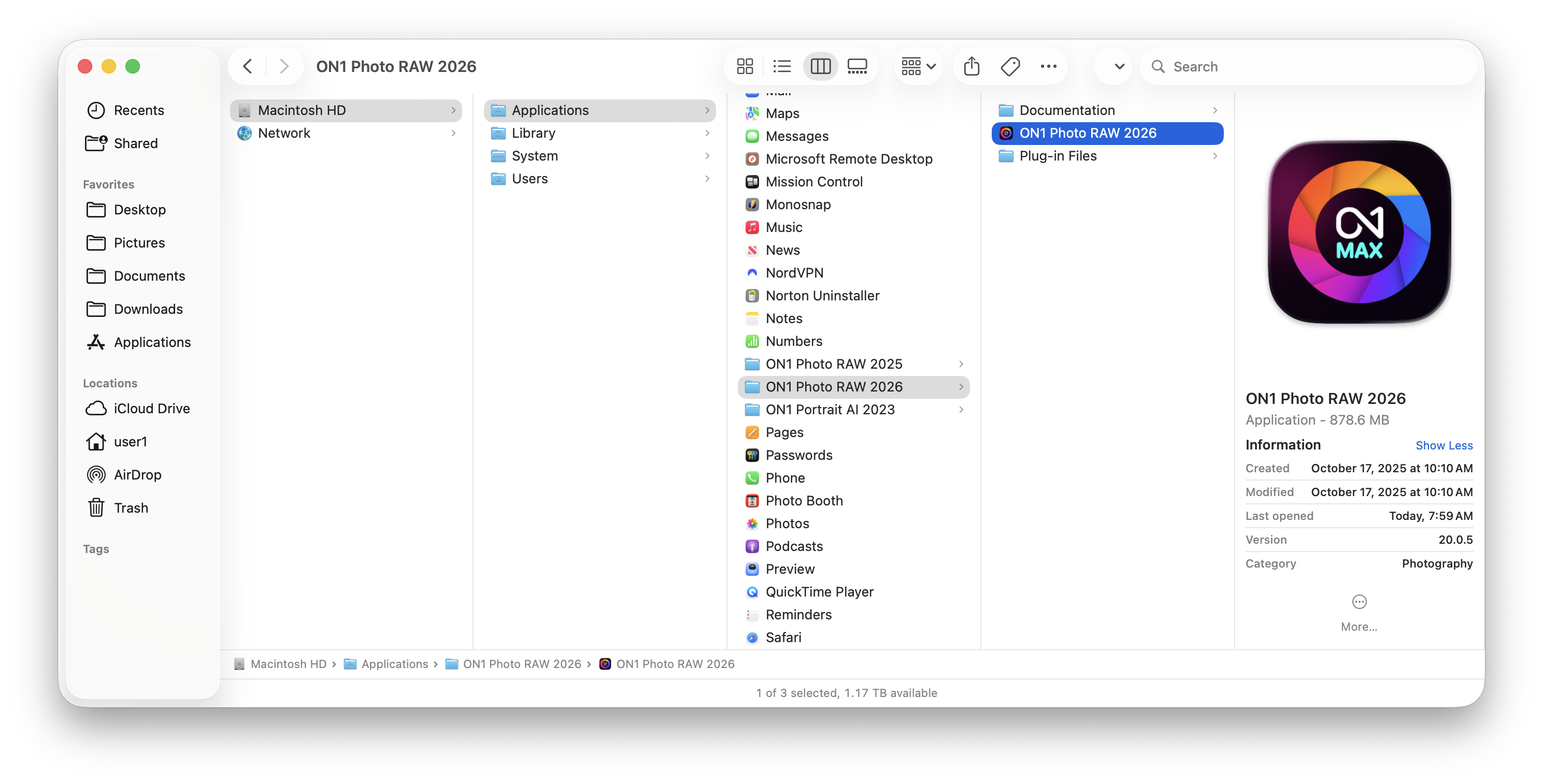Go back with the back arrow
The width and height of the screenshot is (1543, 784).
247,66
